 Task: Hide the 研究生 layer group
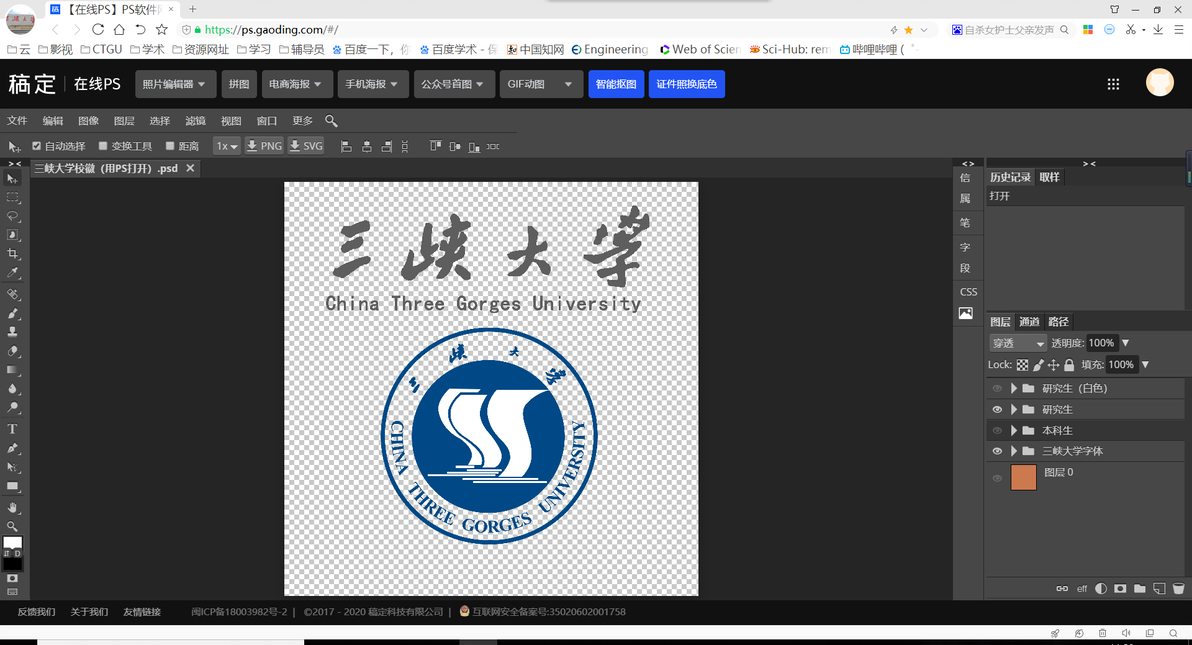pyautogui.click(x=997, y=409)
